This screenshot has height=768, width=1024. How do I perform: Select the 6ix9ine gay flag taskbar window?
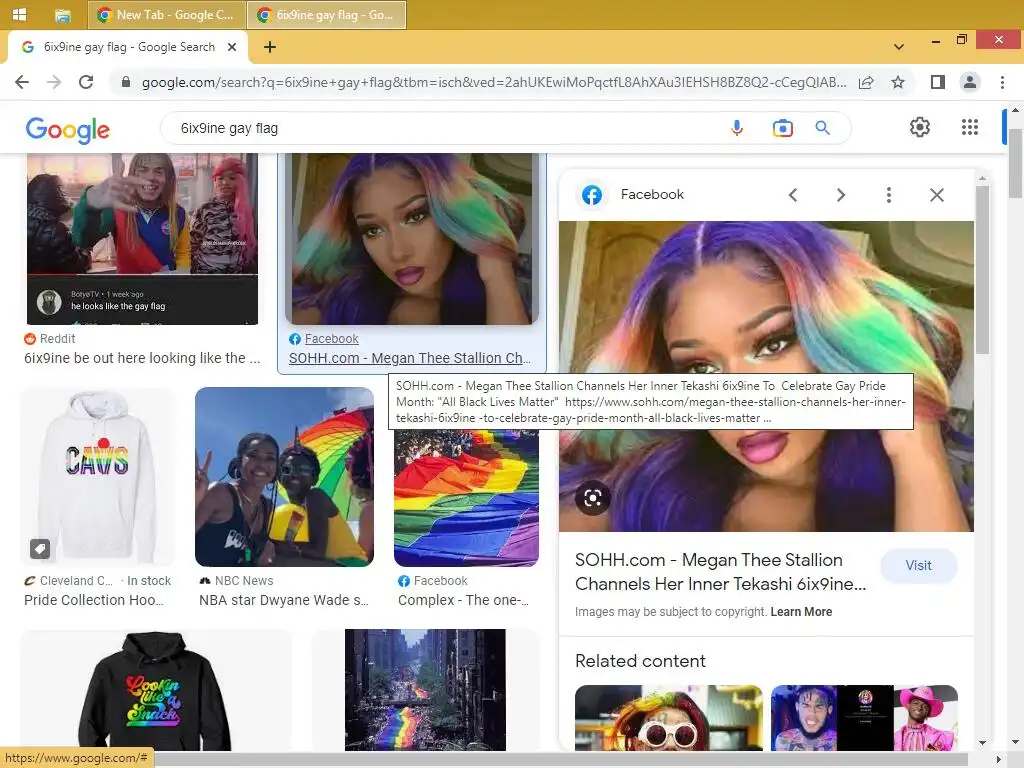(x=327, y=14)
